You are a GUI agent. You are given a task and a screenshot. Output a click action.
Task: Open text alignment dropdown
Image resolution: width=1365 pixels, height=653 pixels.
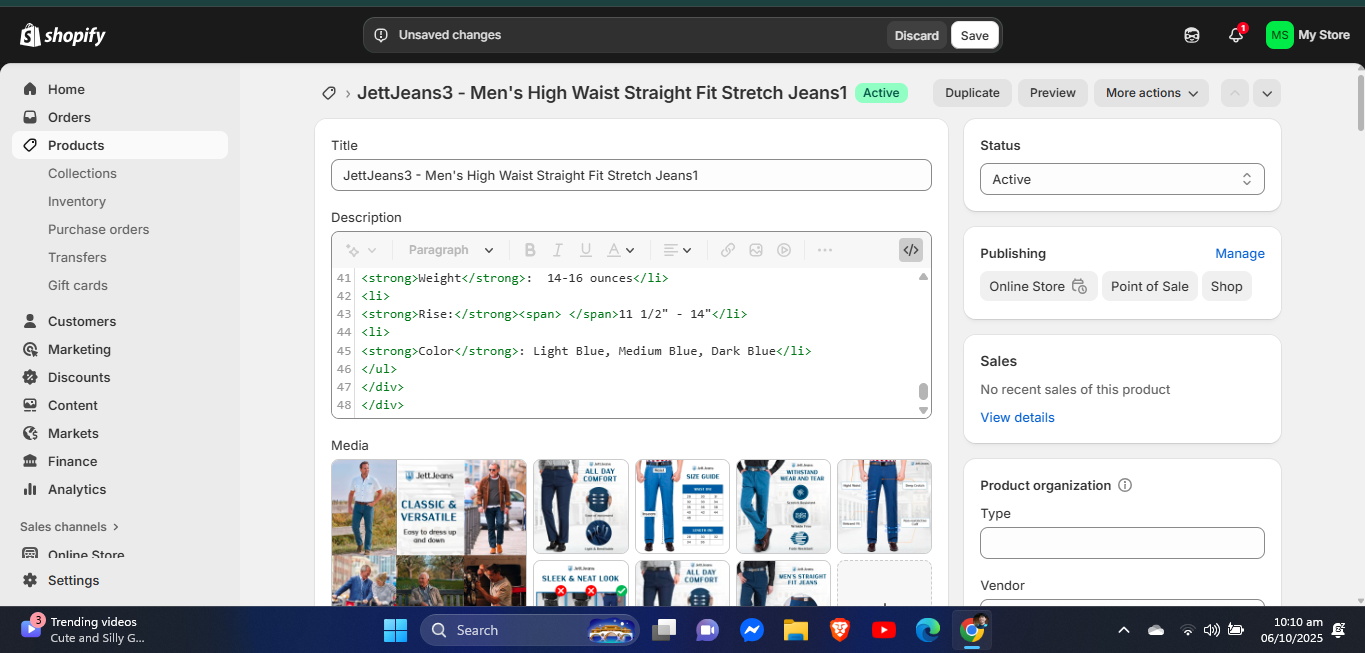678,250
